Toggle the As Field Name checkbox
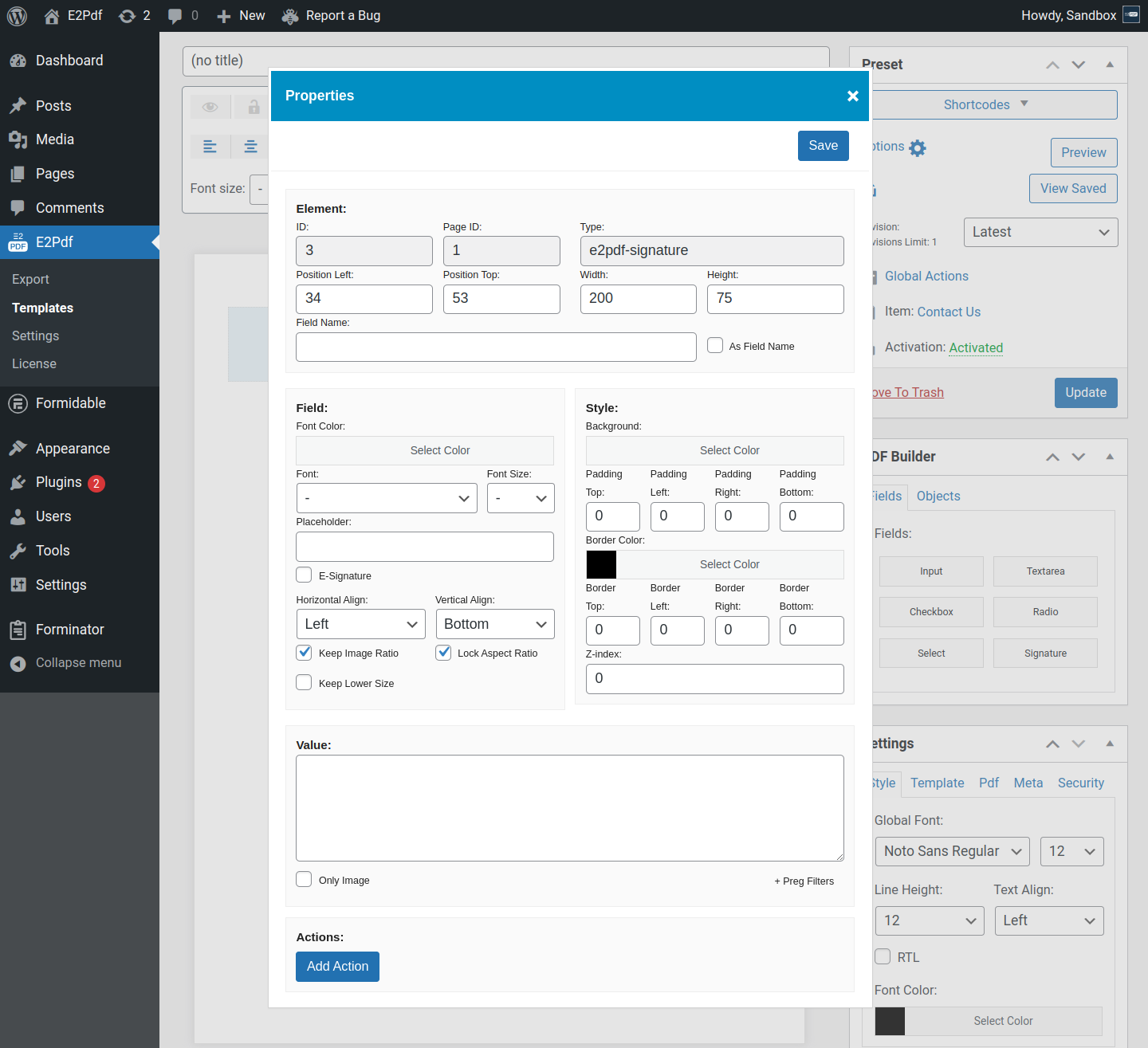Viewport: 1148px width, 1048px height. 715,346
